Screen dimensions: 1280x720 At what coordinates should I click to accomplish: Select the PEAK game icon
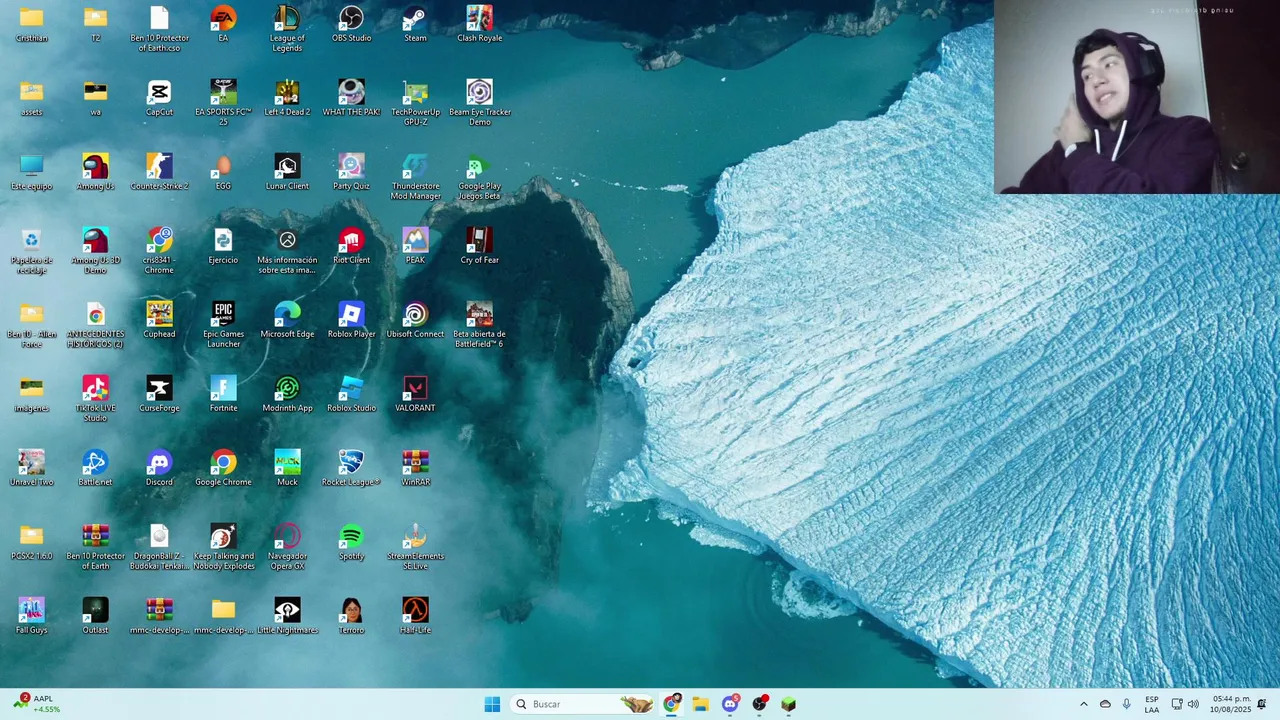(415, 246)
